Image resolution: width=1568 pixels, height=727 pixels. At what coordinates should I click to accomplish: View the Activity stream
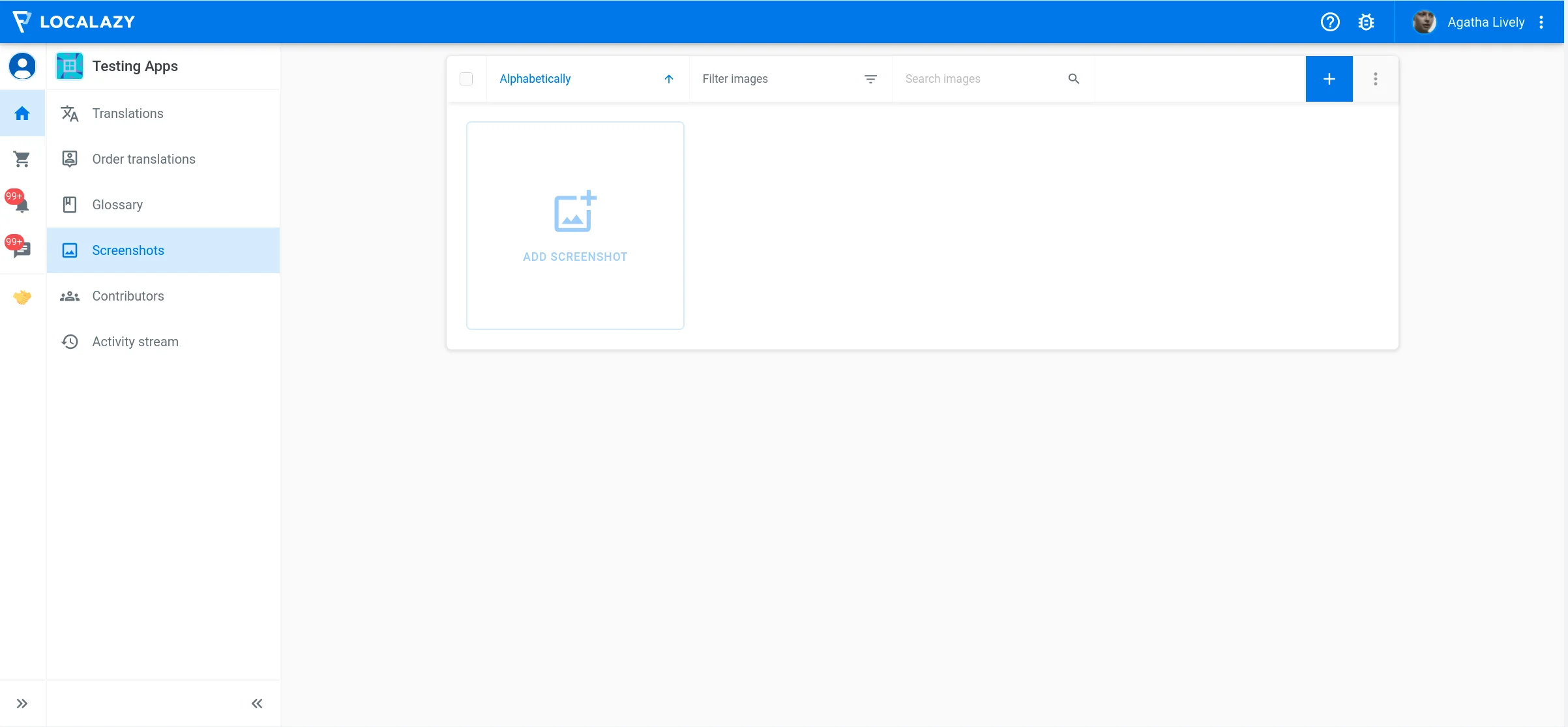click(x=134, y=342)
